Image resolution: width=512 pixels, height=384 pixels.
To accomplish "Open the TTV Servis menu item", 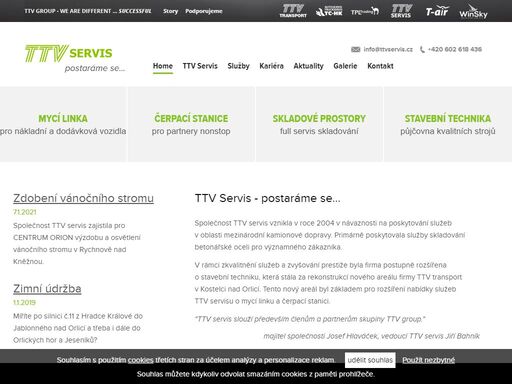I will 200,66.
